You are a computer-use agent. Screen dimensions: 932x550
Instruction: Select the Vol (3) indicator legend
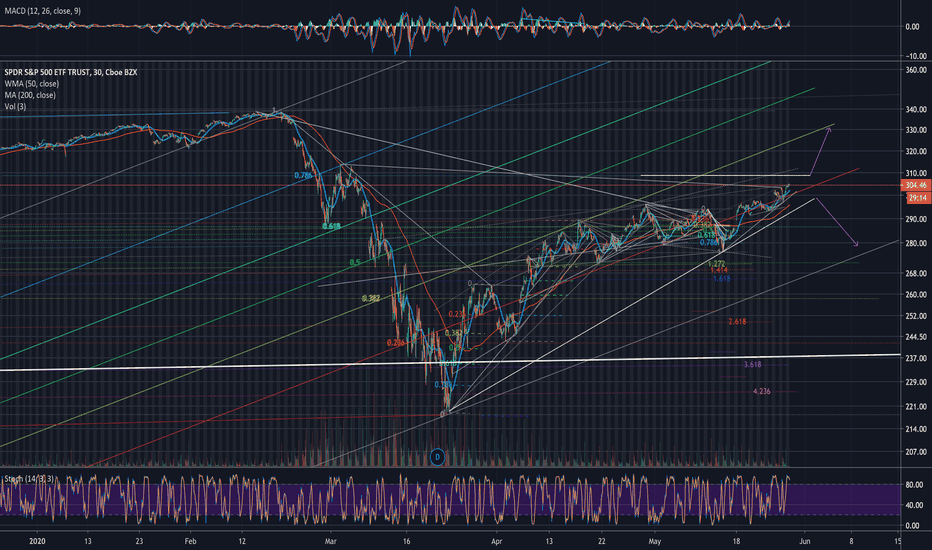15,106
